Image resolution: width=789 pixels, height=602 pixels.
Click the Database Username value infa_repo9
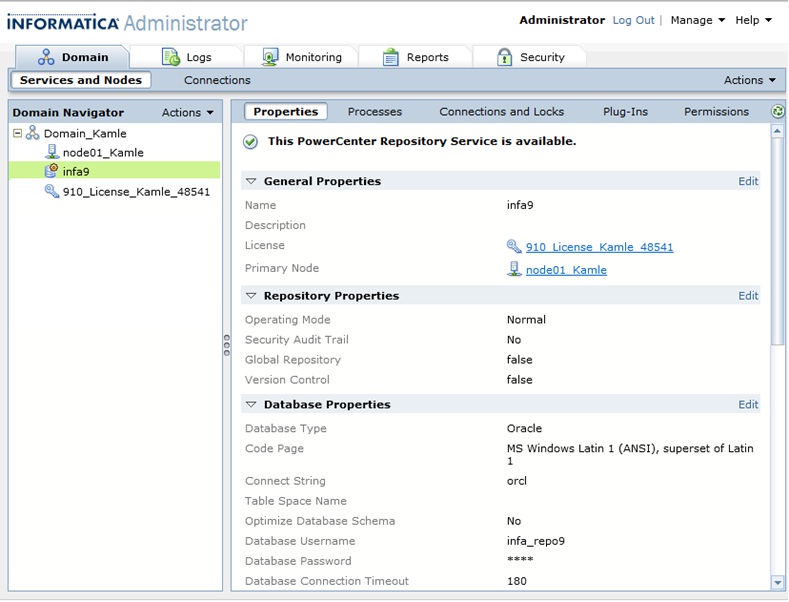point(535,541)
